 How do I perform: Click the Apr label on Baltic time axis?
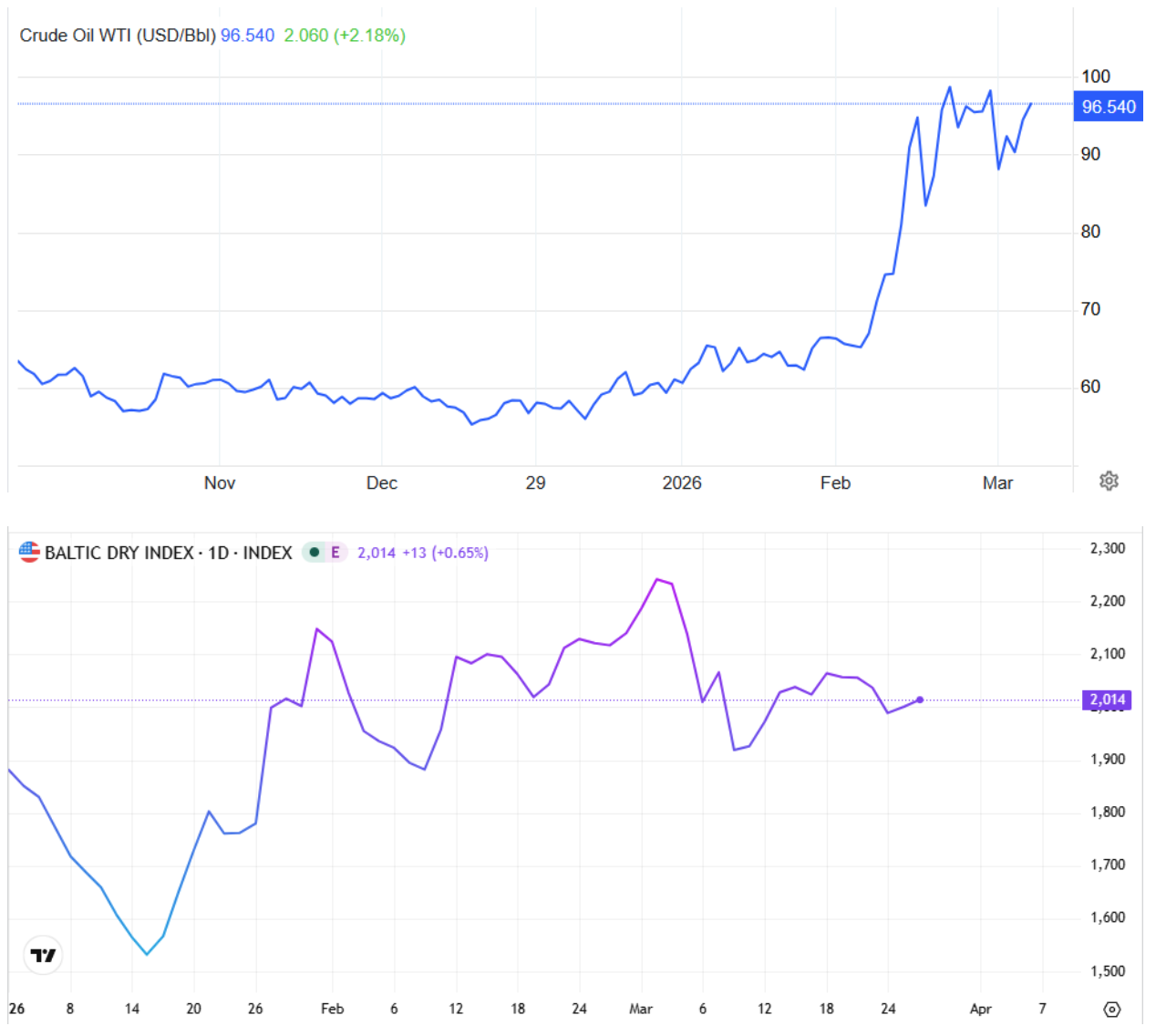point(980,1009)
